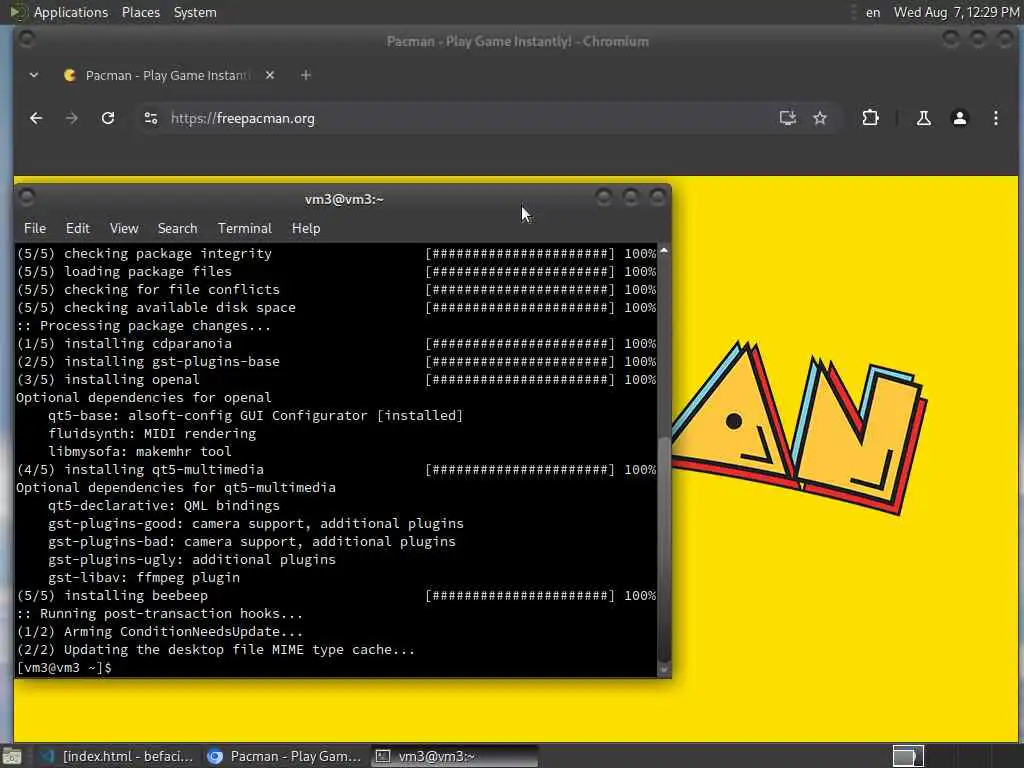Switch to Pacman Chromium taskbar button

284,756
